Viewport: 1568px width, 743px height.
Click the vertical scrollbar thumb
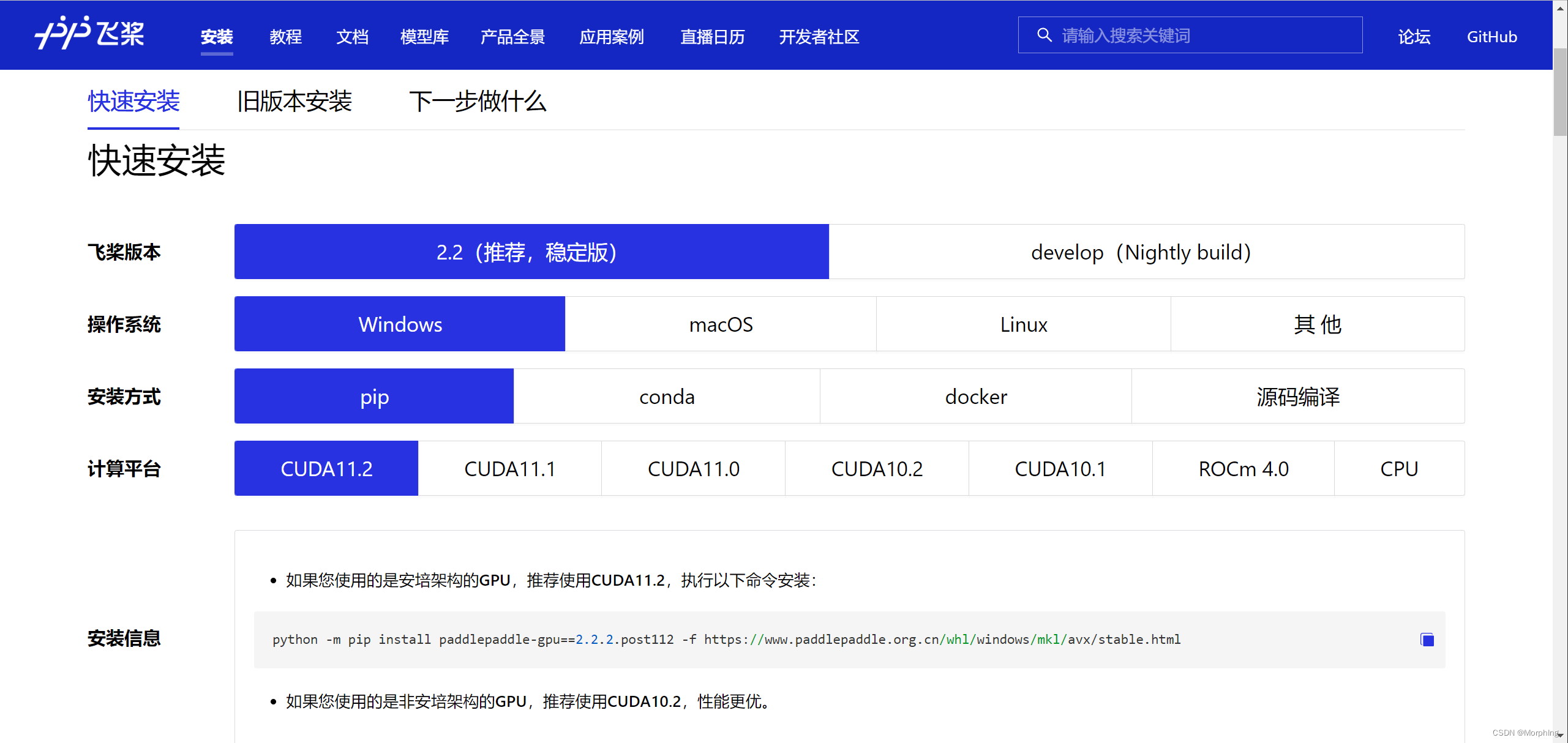1559,92
